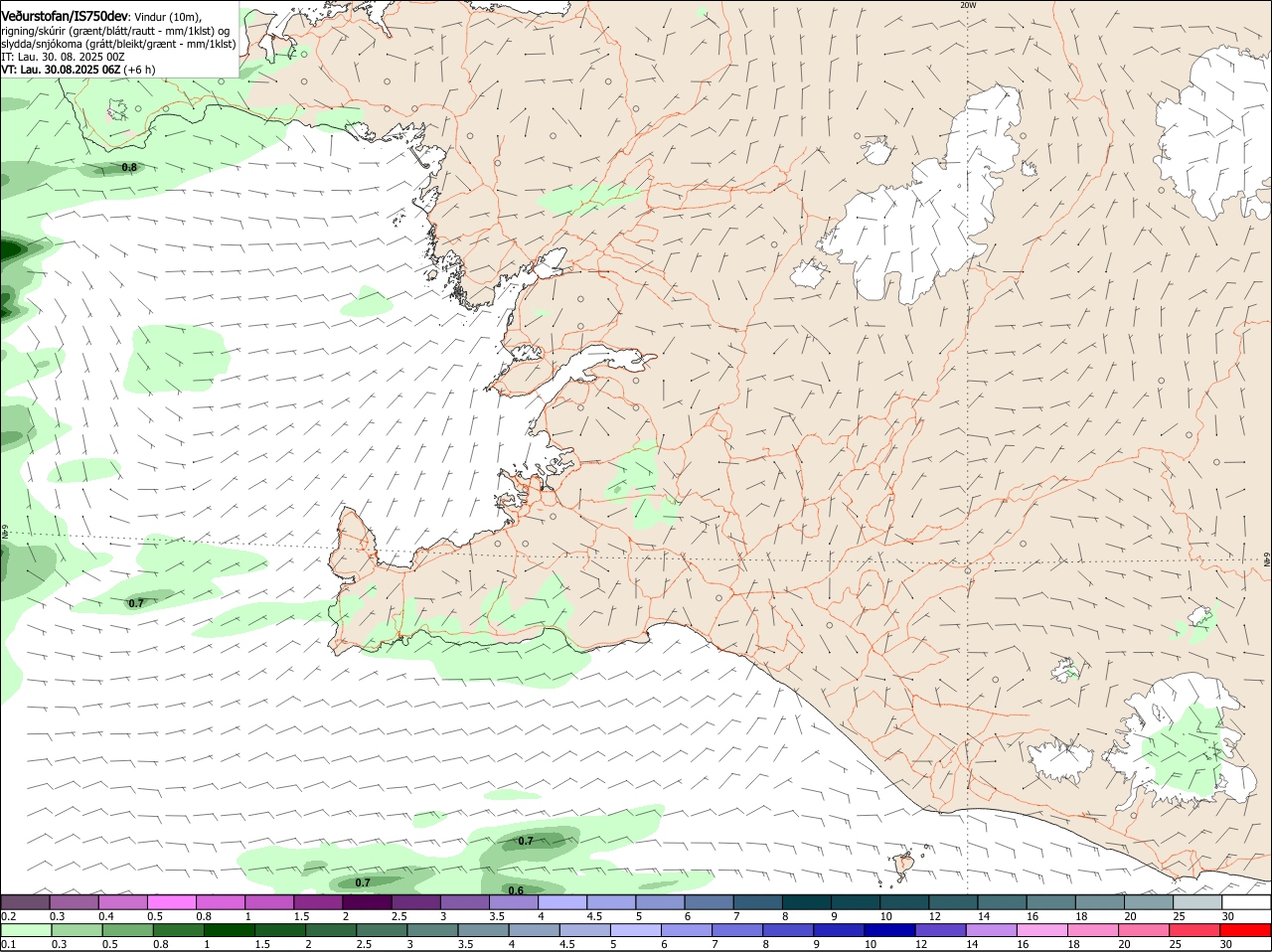Click the 30 label in the lower legend row
This screenshot has width=1272, height=952.
pyautogui.click(x=1226, y=944)
